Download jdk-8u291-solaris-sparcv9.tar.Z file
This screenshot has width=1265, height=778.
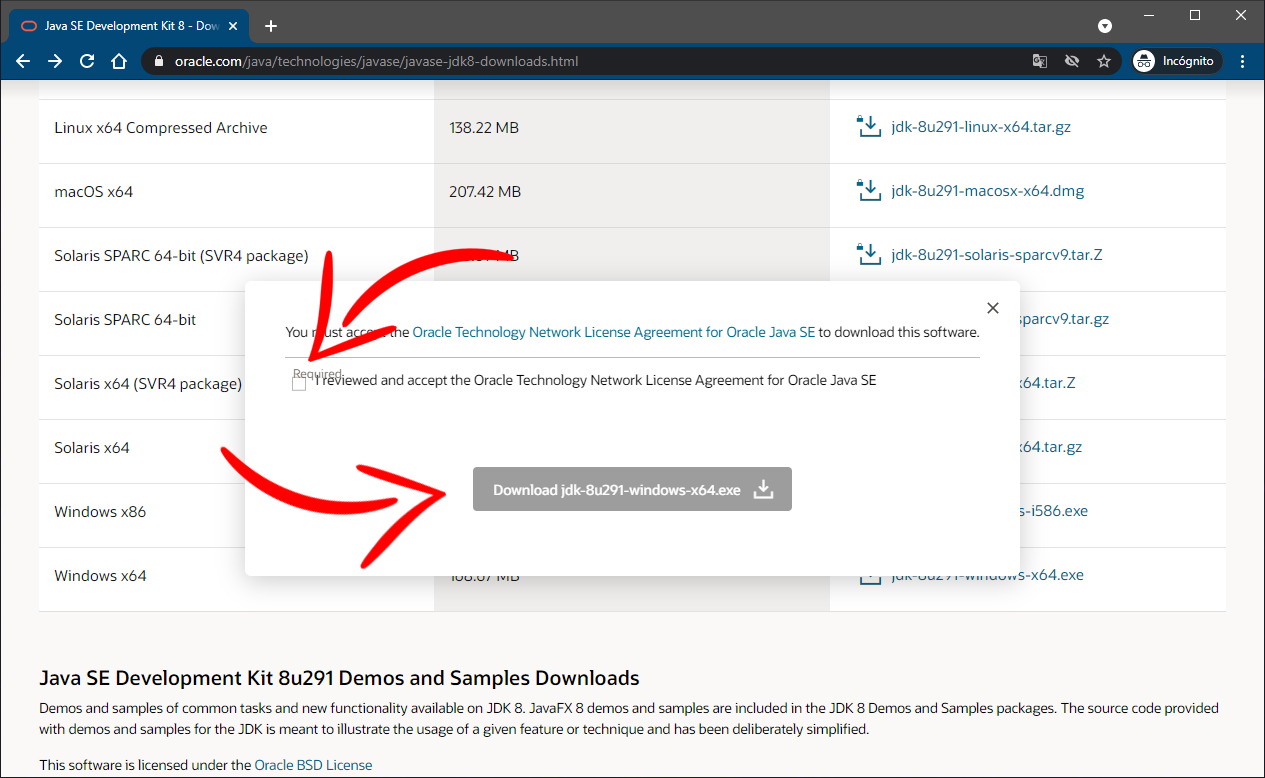point(997,255)
